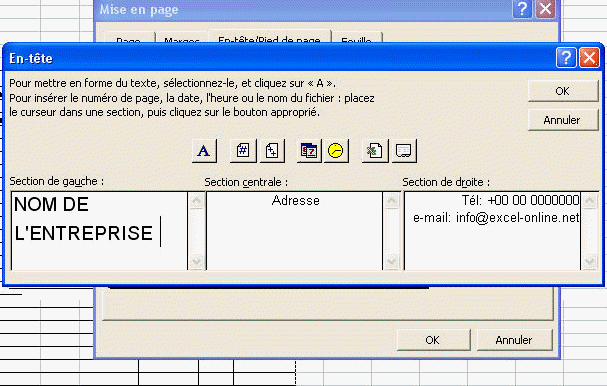The image size is (607, 386).
Task: Select the En-tête/Pied de page tab
Action: click(x=269, y=37)
